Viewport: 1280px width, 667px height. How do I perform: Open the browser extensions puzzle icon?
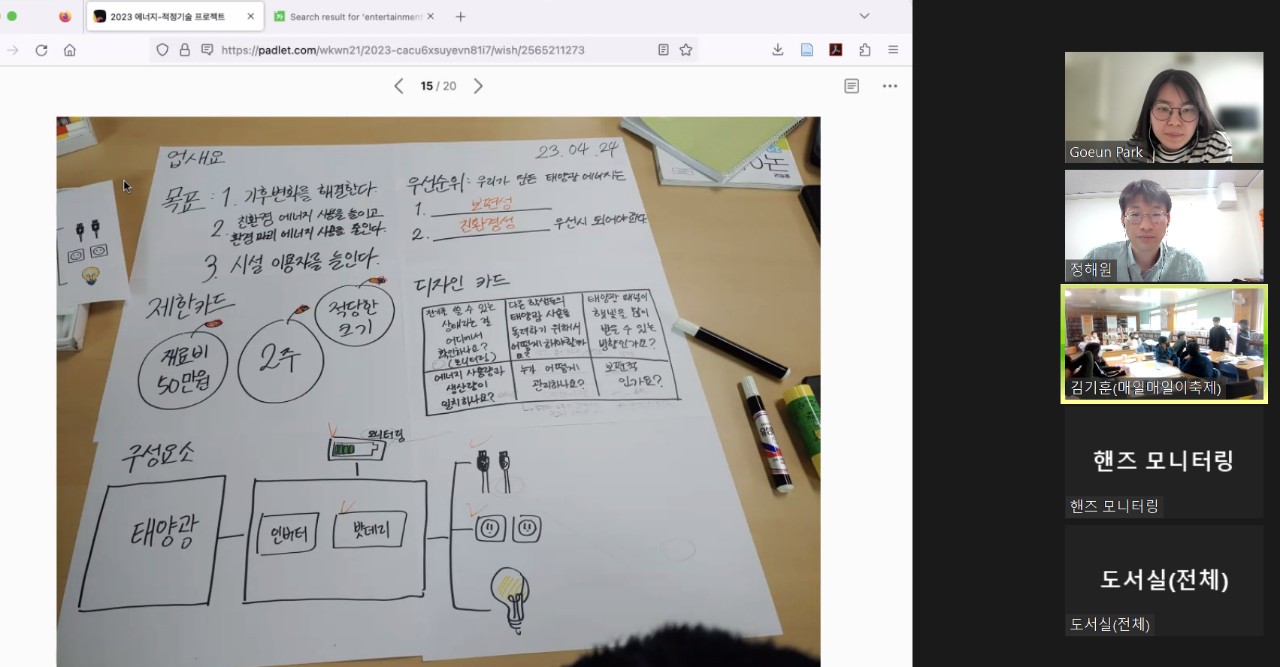pyautogui.click(x=864, y=50)
